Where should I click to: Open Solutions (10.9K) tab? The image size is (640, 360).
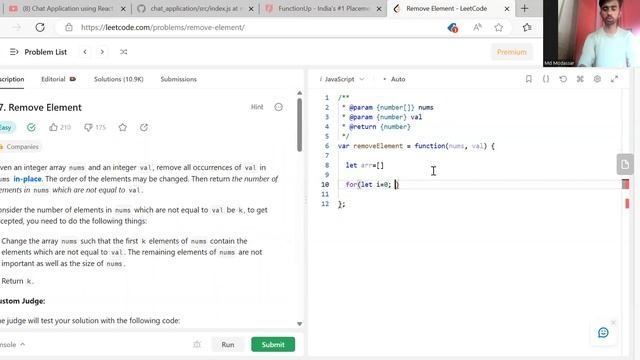tap(119, 79)
